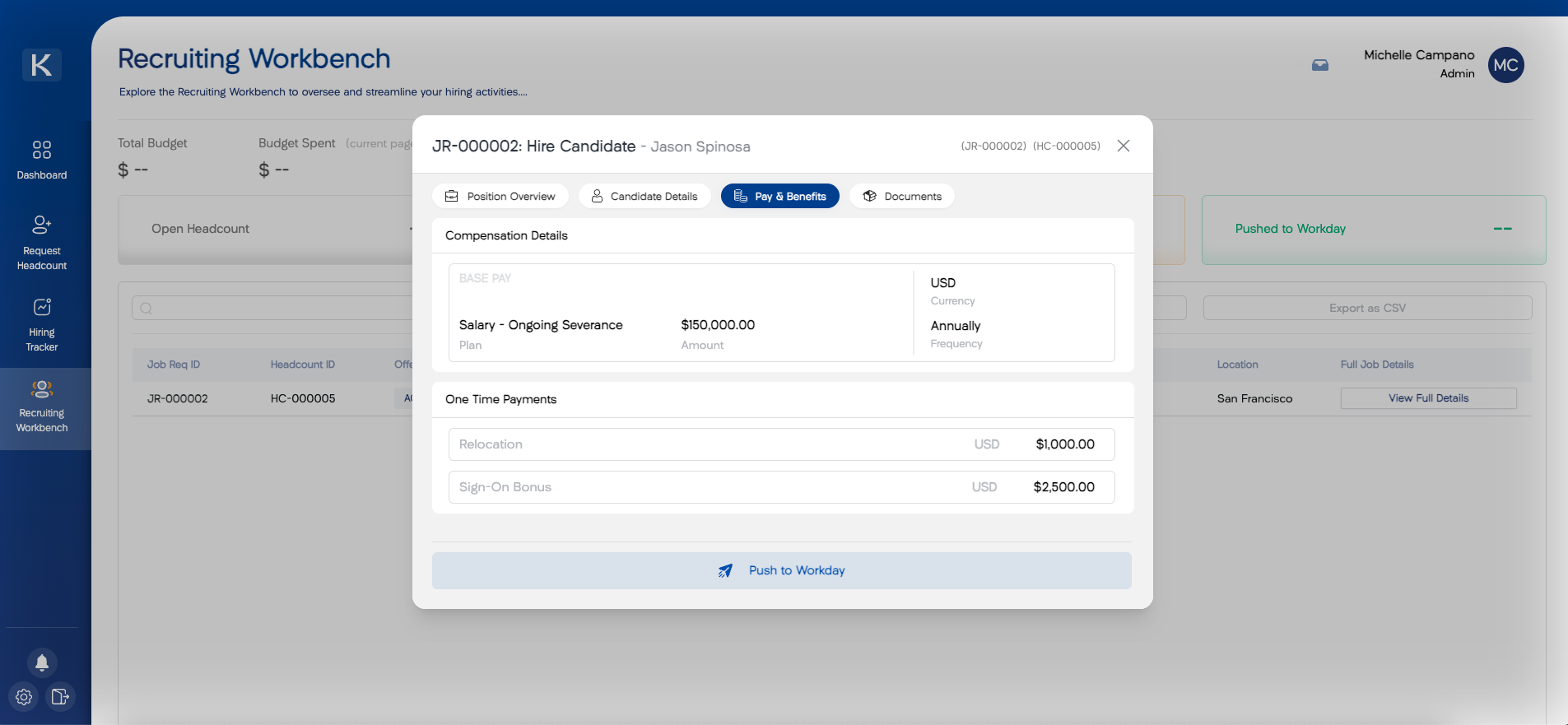Click the $2,500.00 sign-on amount
Screen dimensions: 1568x725
(x=1064, y=487)
